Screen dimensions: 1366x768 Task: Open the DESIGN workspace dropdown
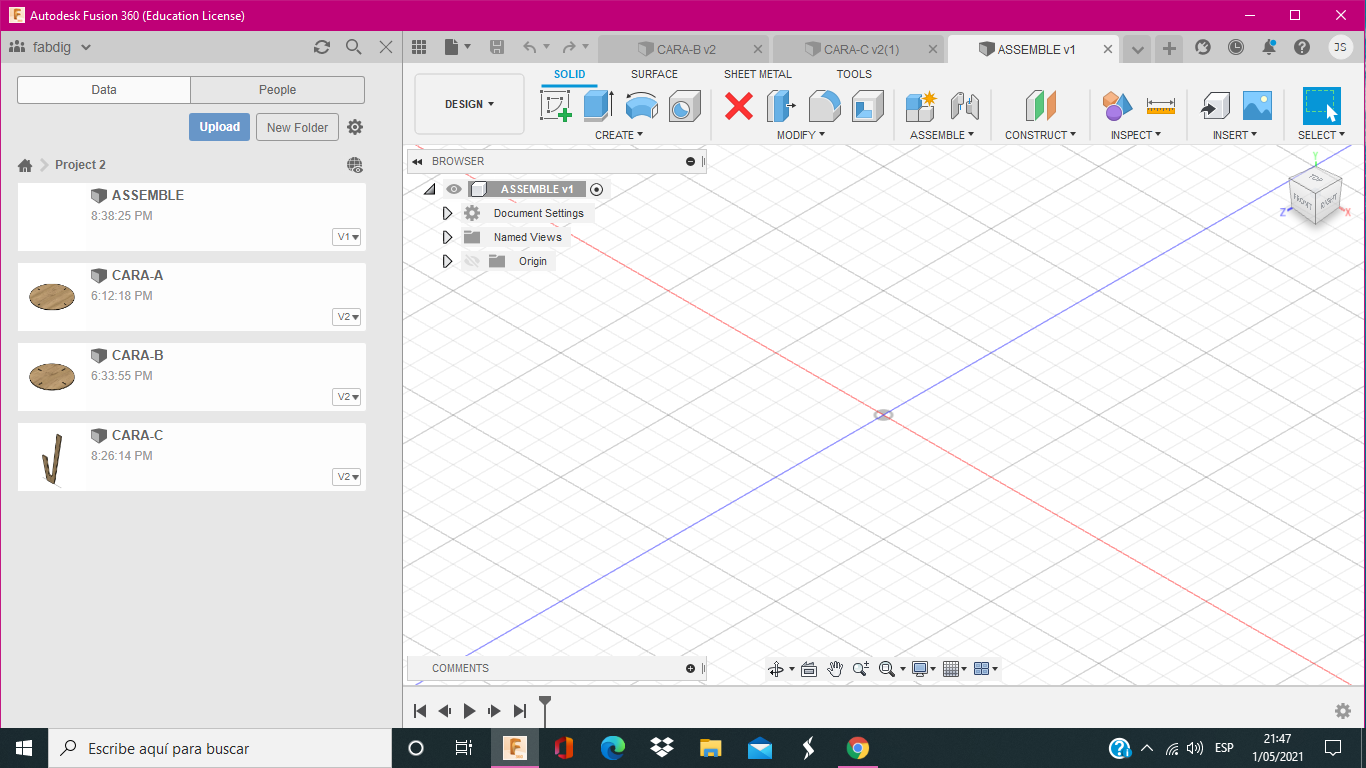pyautogui.click(x=470, y=104)
